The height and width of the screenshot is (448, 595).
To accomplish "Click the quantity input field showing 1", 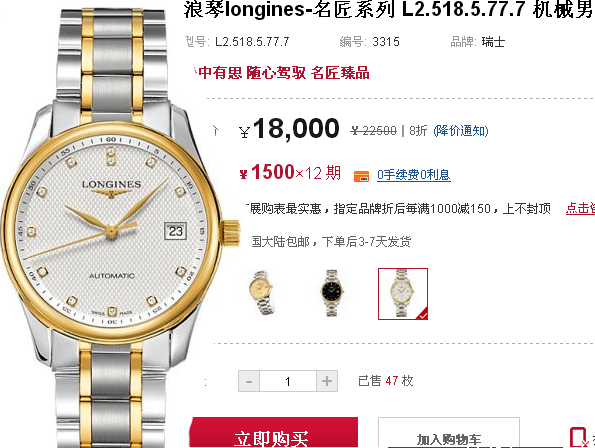I will [x=288, y=381].
